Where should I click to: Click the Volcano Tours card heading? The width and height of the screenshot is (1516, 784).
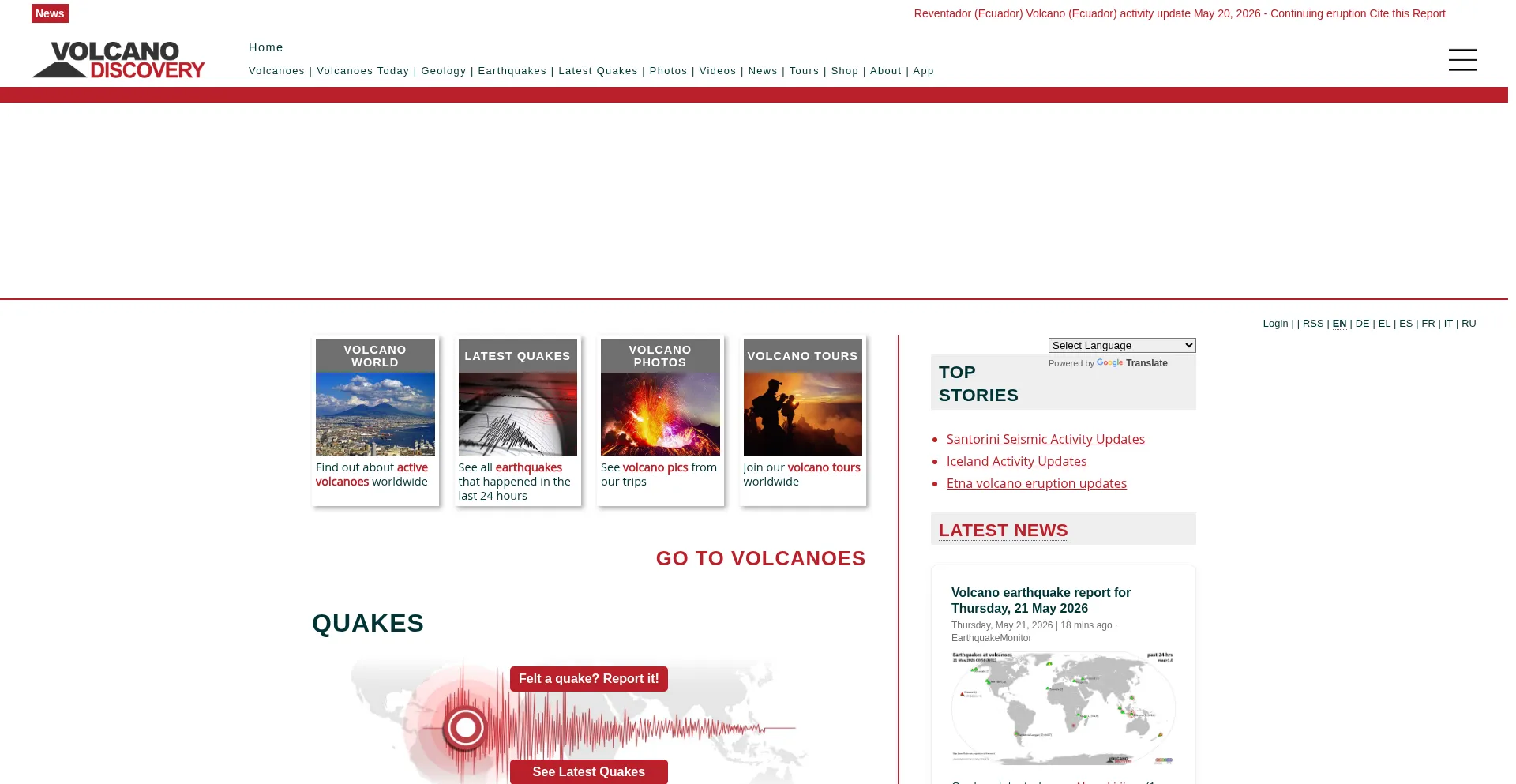point(803,356)
